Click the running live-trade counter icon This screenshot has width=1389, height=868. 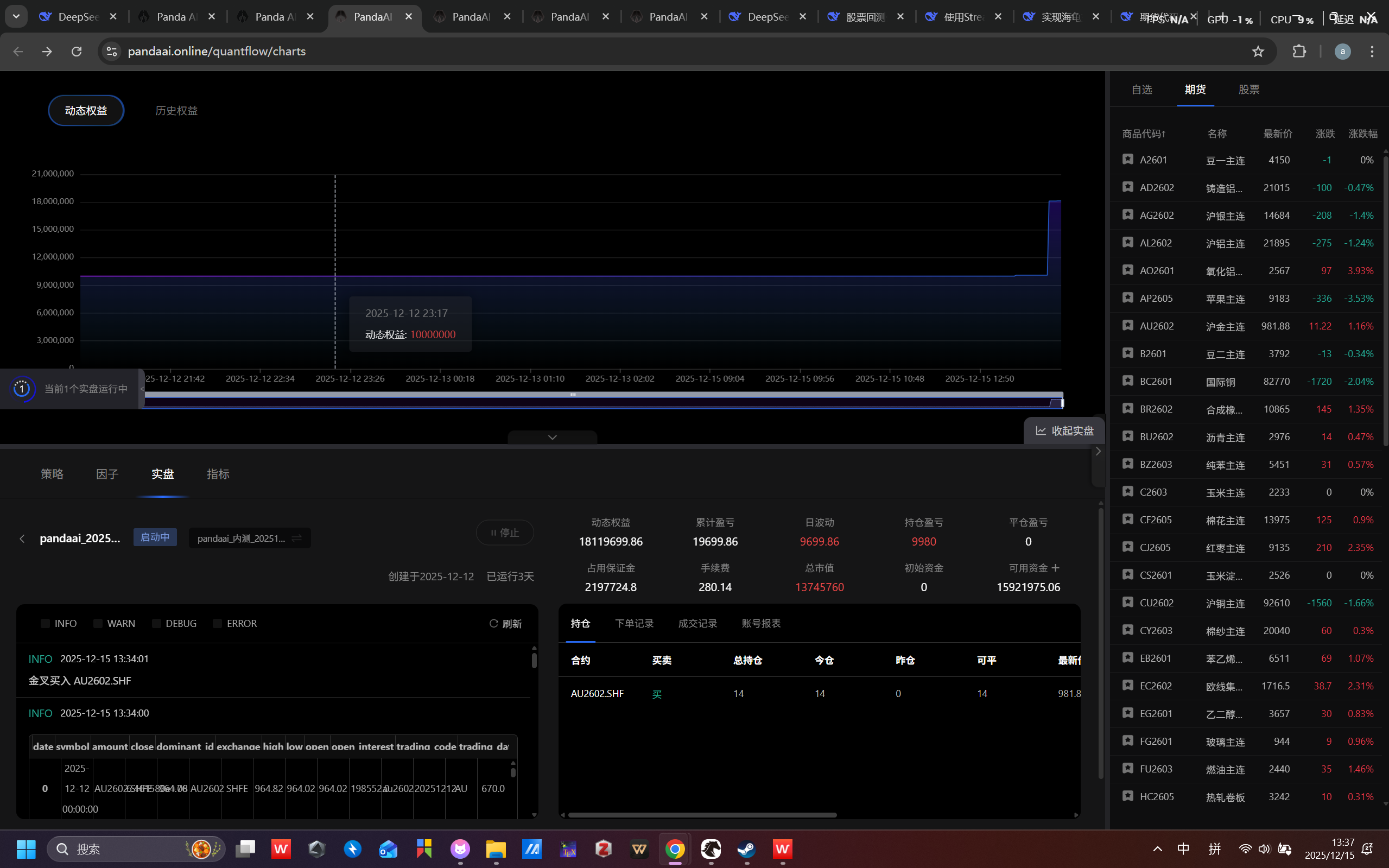[x=22, y=389]
